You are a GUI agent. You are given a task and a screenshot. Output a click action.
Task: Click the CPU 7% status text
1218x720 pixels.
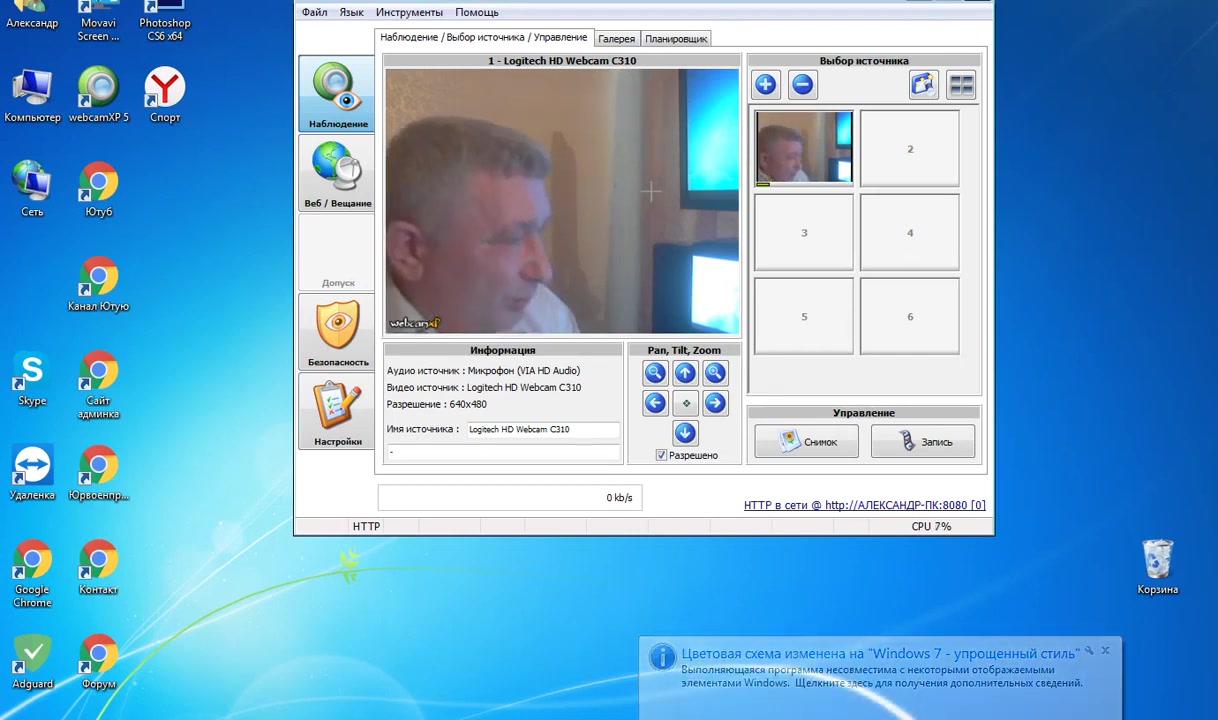pyautogui.click(x=931, y=526)
